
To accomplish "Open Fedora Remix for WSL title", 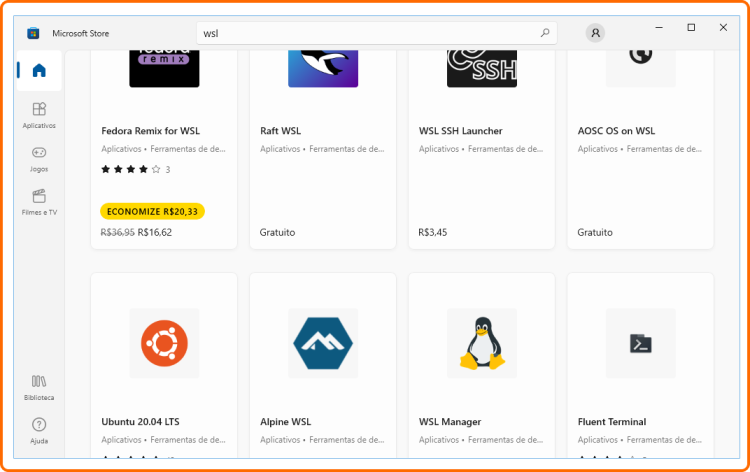I will 151,131.
